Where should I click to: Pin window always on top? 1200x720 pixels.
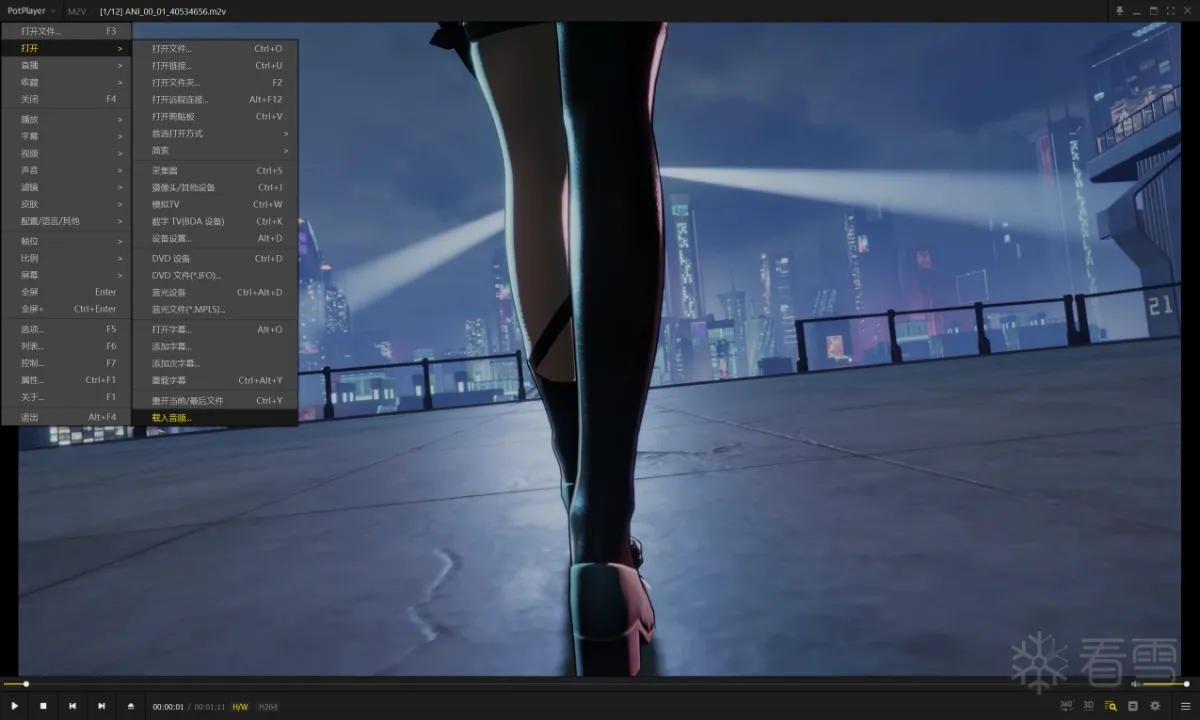(x=1119, y=11)
